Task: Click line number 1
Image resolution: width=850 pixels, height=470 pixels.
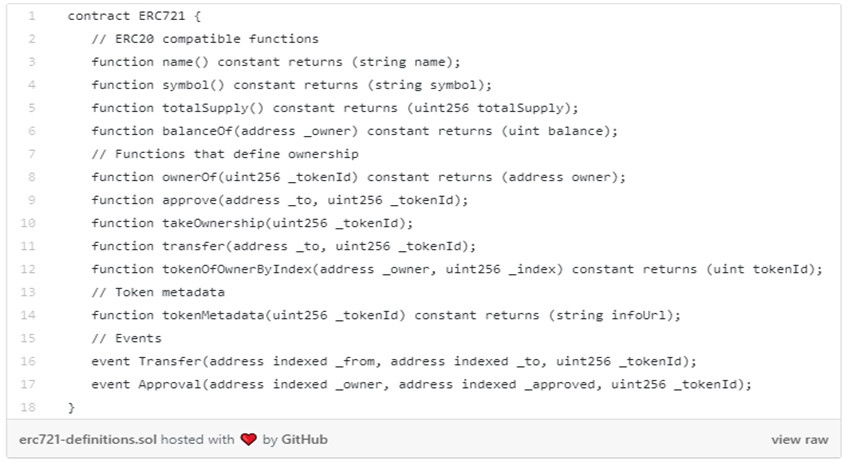Action: coord(32,17)
